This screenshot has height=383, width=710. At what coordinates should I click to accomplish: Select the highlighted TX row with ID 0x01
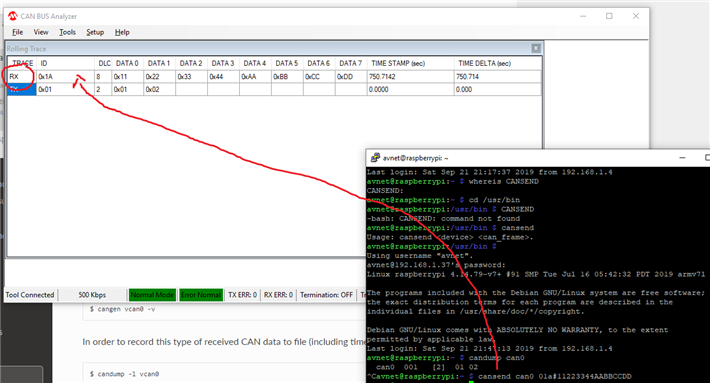(x=274, y=89)
